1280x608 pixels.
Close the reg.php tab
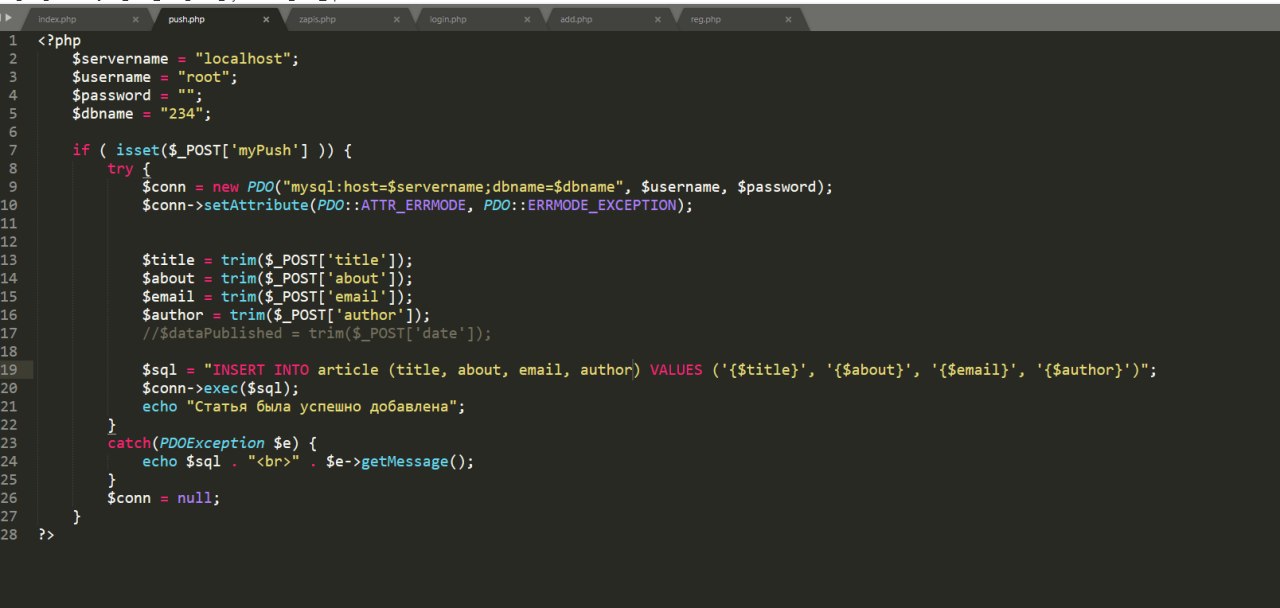click(788, 20)
